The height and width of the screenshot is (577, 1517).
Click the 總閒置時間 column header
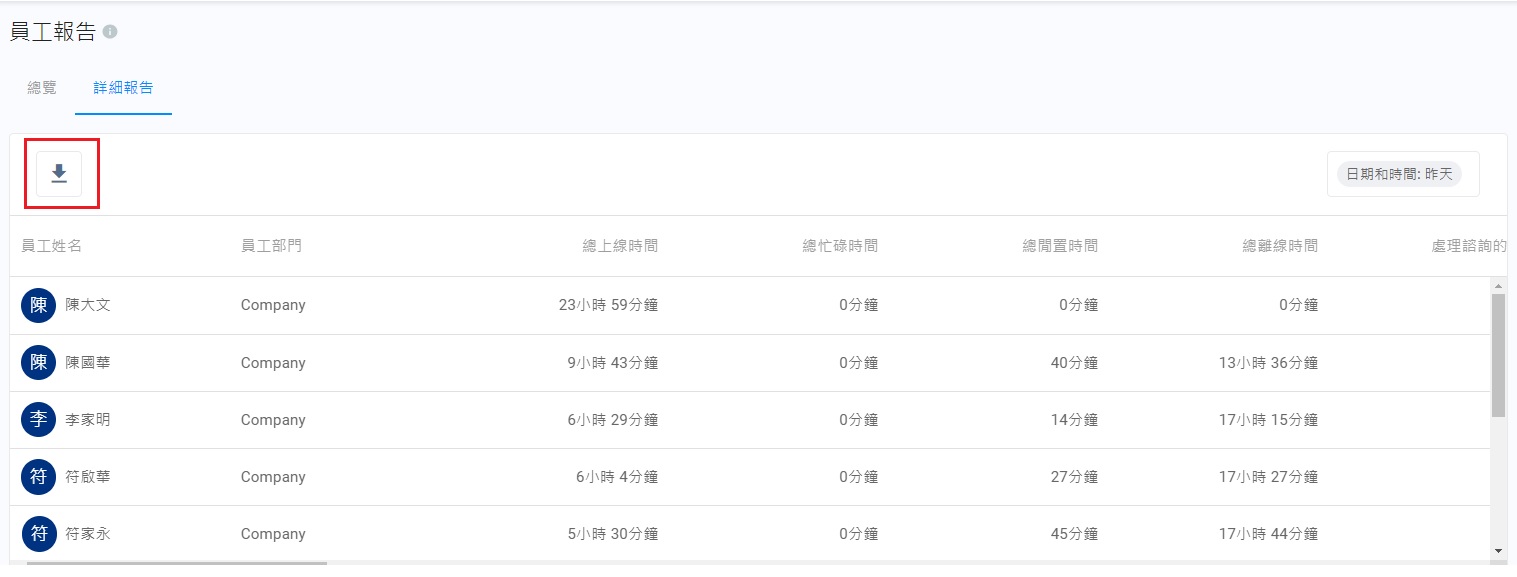click(x=1060, y=246)
